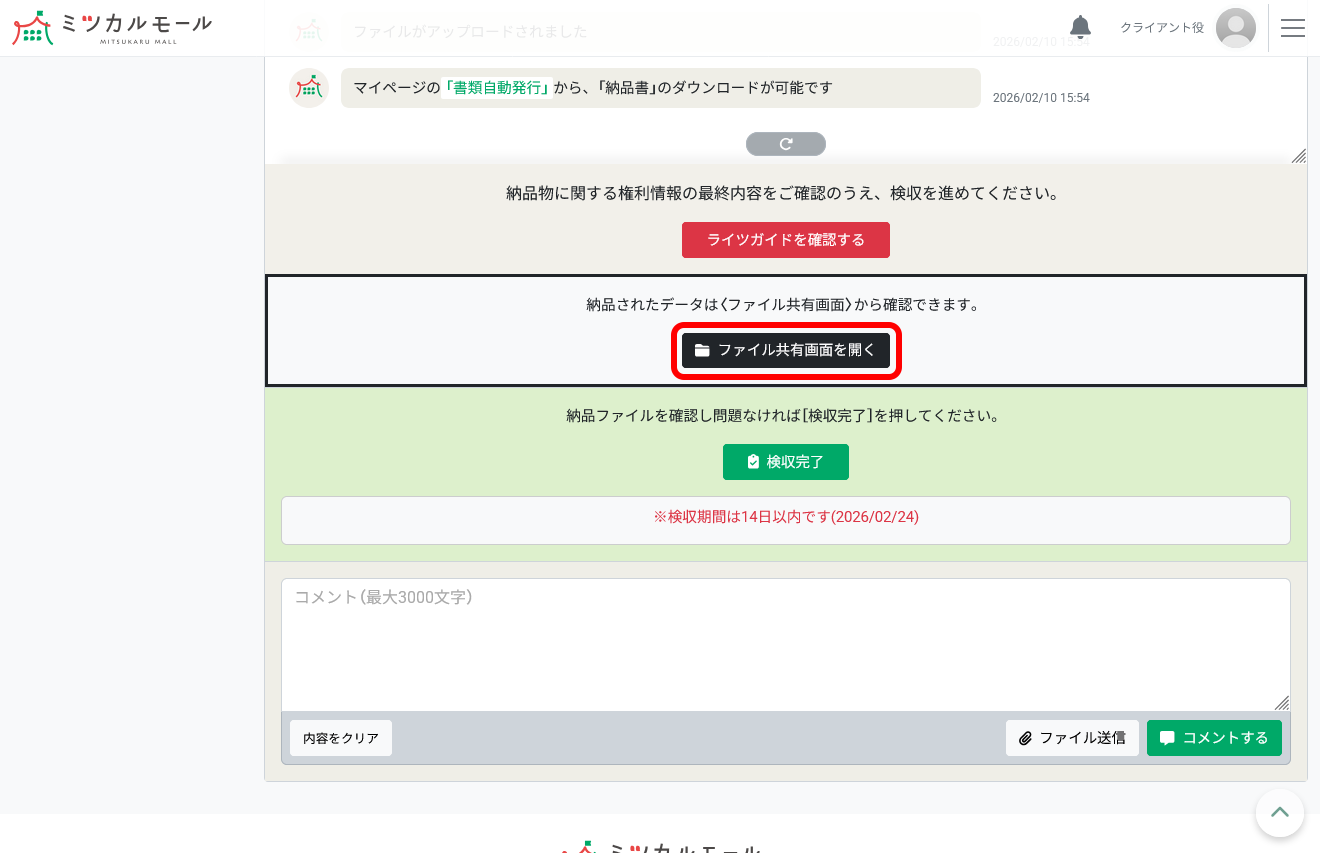Open the ファイル共有画面を開く button

click(x=786, y=350)
